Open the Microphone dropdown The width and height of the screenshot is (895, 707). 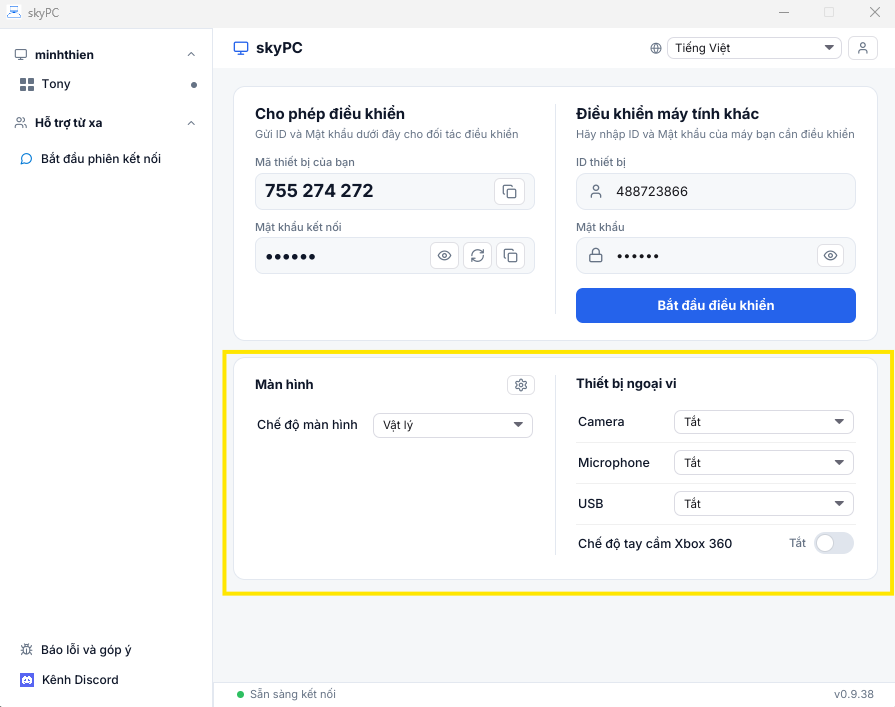pyautogui.click(x=764, y=463)
